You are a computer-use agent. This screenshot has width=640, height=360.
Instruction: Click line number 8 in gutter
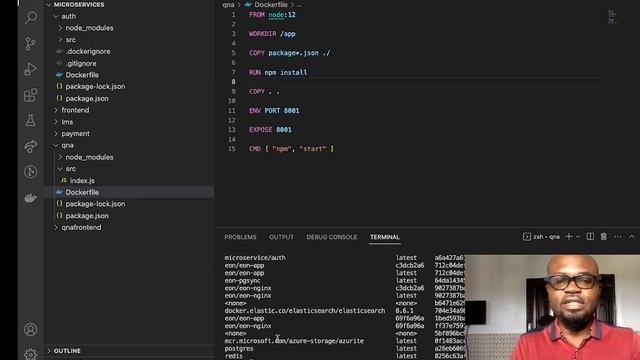(x=233, y=82)
